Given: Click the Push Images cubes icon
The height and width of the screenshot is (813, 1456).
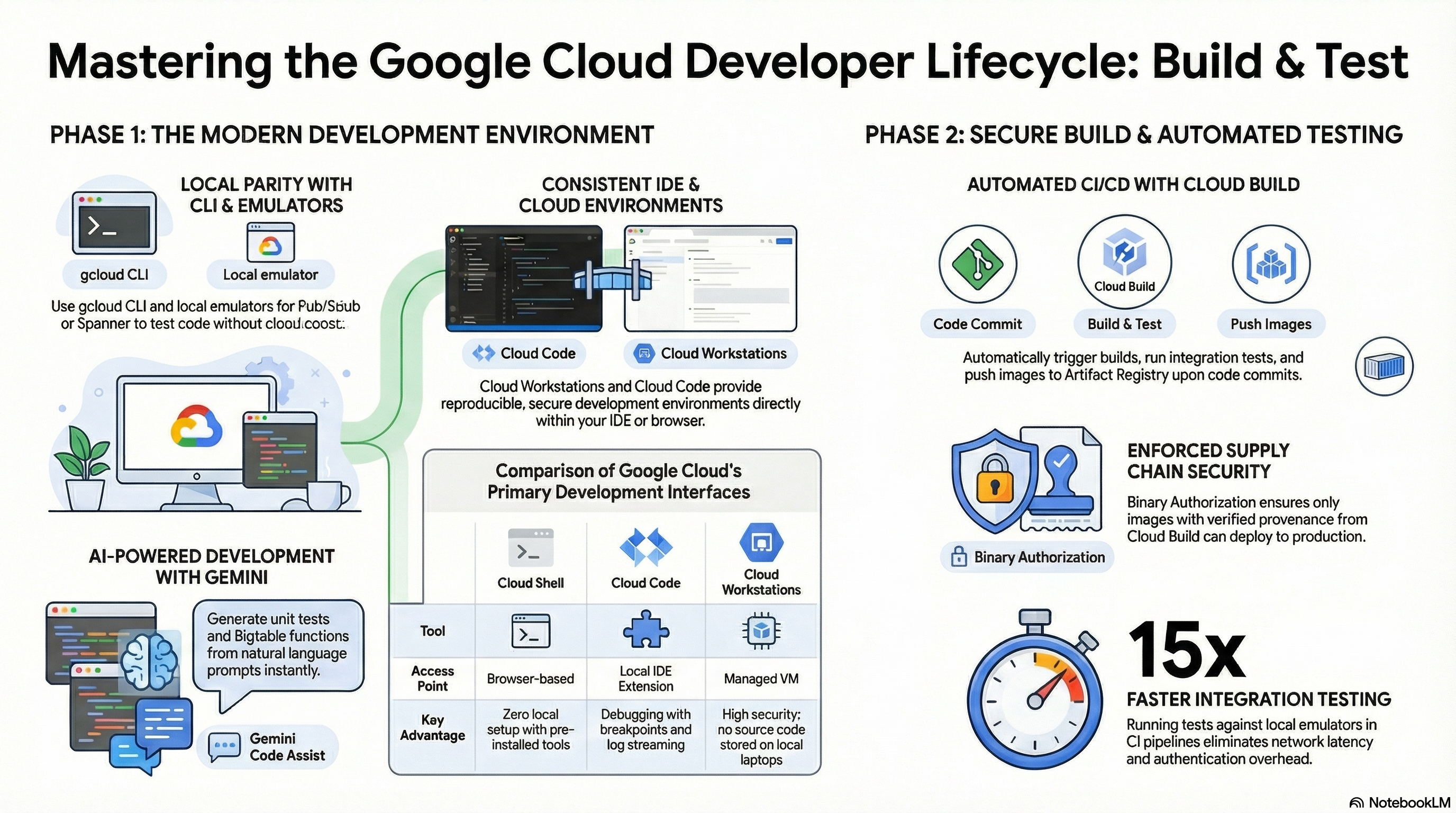Looking at the screenshot, I should click(x=1271, y=264).
